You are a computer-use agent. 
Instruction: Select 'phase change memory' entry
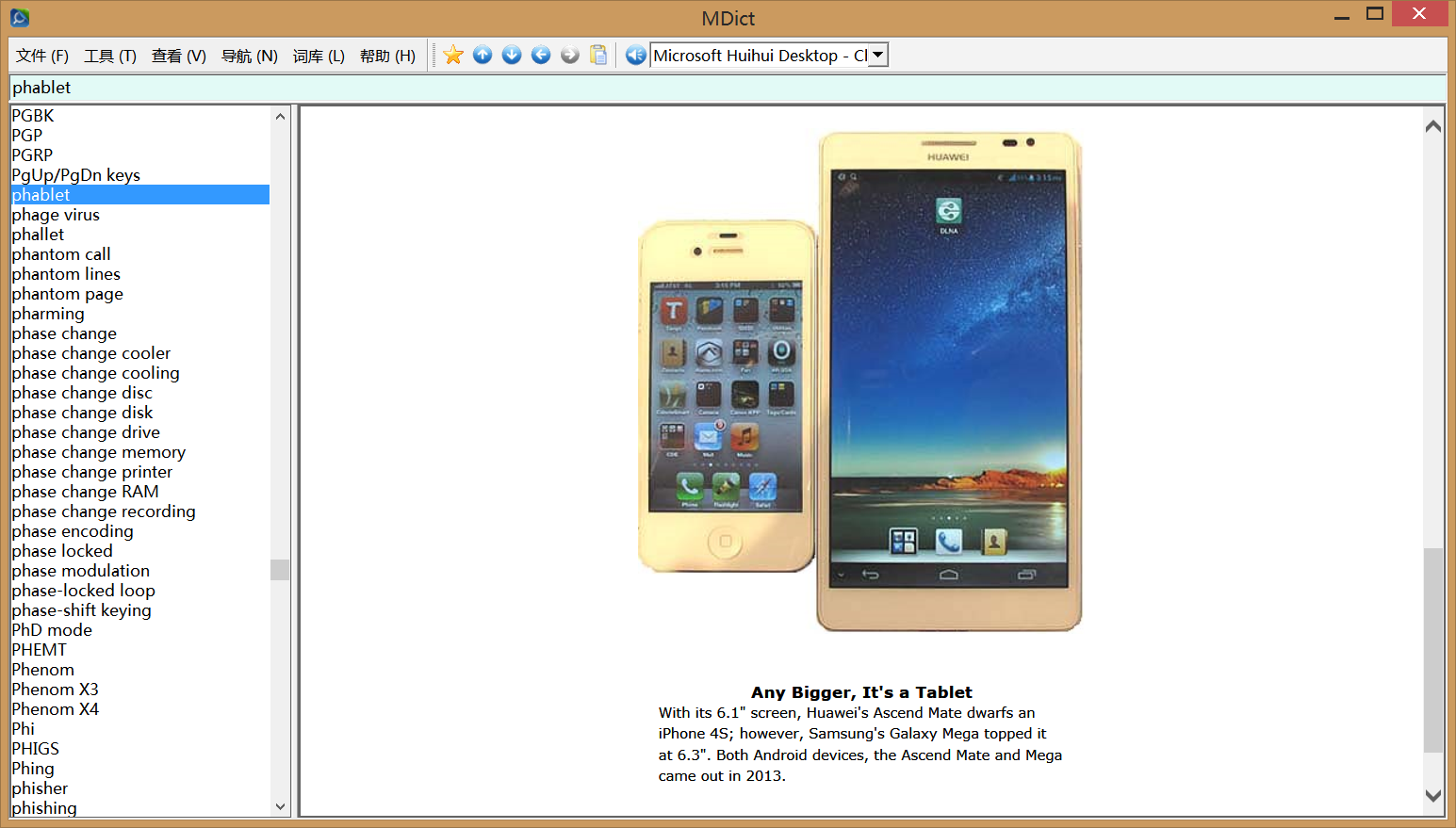[x=99, y=452]
